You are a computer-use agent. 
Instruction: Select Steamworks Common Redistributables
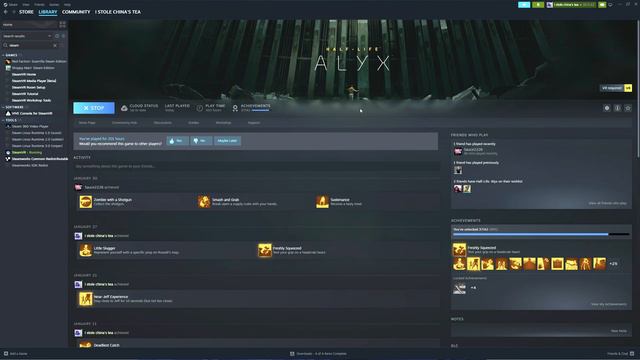click(x=39, y=159)
